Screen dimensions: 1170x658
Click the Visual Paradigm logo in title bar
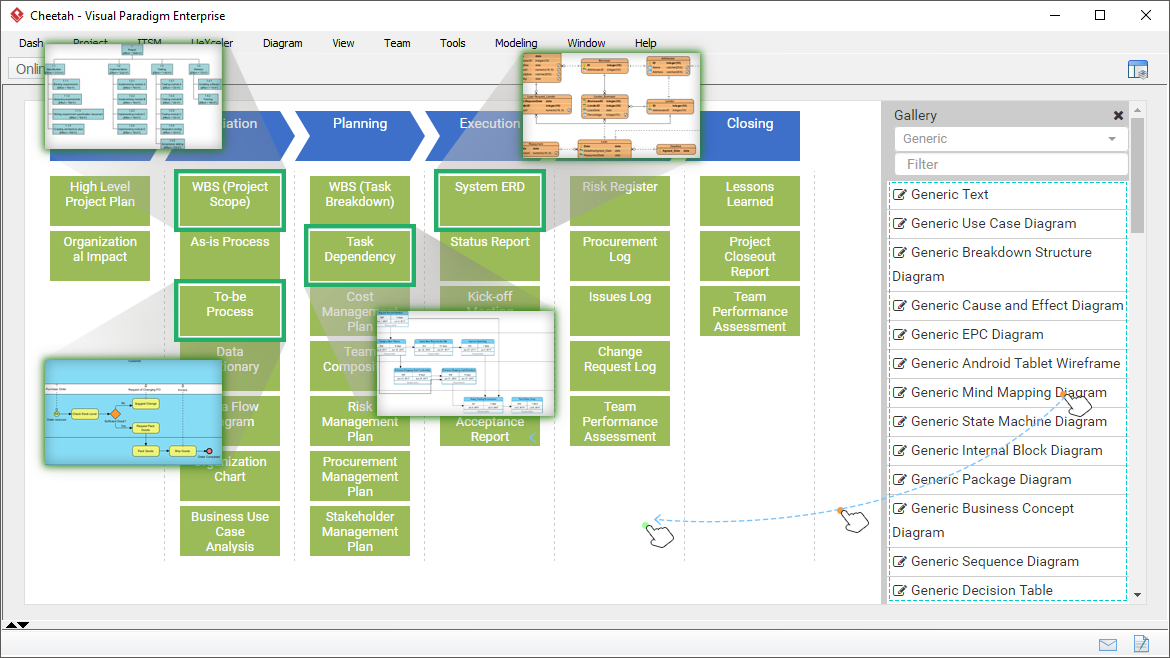[16, 15]
